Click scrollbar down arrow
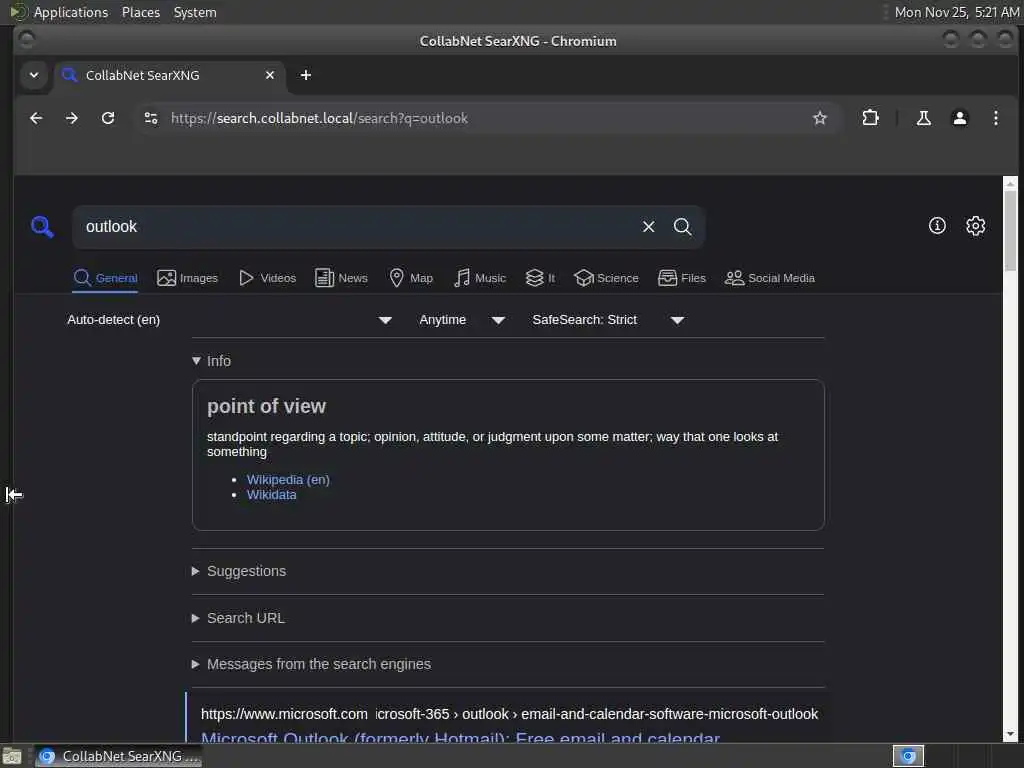Viewport: 1024px width, 768px height. [x=1010, y=734]
